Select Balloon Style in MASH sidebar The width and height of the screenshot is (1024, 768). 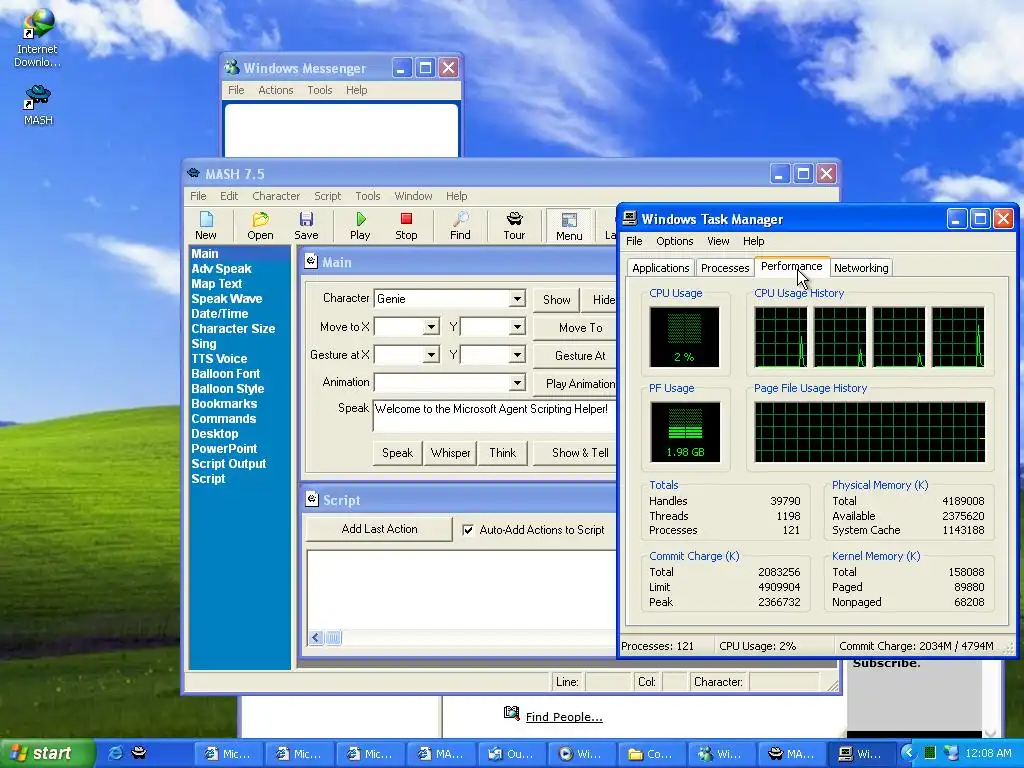(x=227, y=389)
